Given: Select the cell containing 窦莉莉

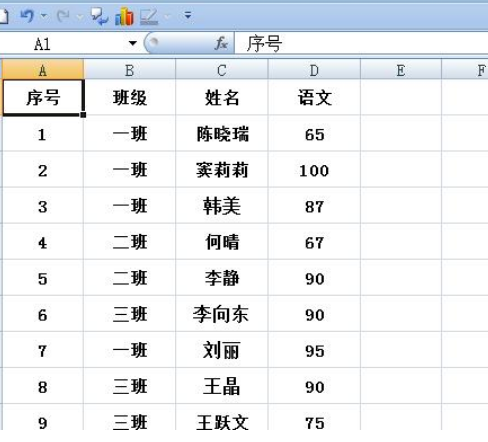Looking at the screenshot, I should [x=222, y=170].
